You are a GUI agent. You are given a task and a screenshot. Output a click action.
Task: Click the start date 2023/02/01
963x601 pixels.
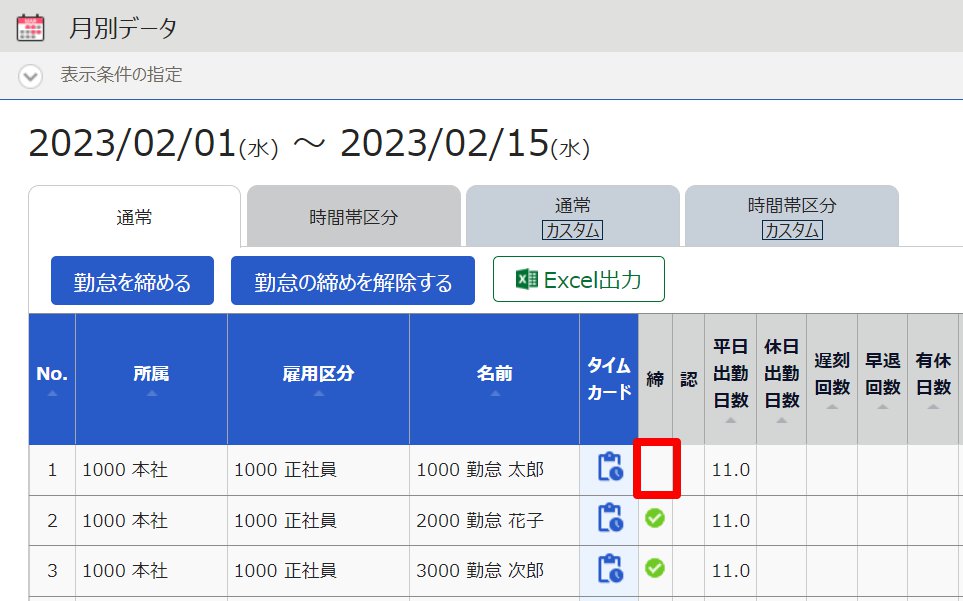[133, 143]
